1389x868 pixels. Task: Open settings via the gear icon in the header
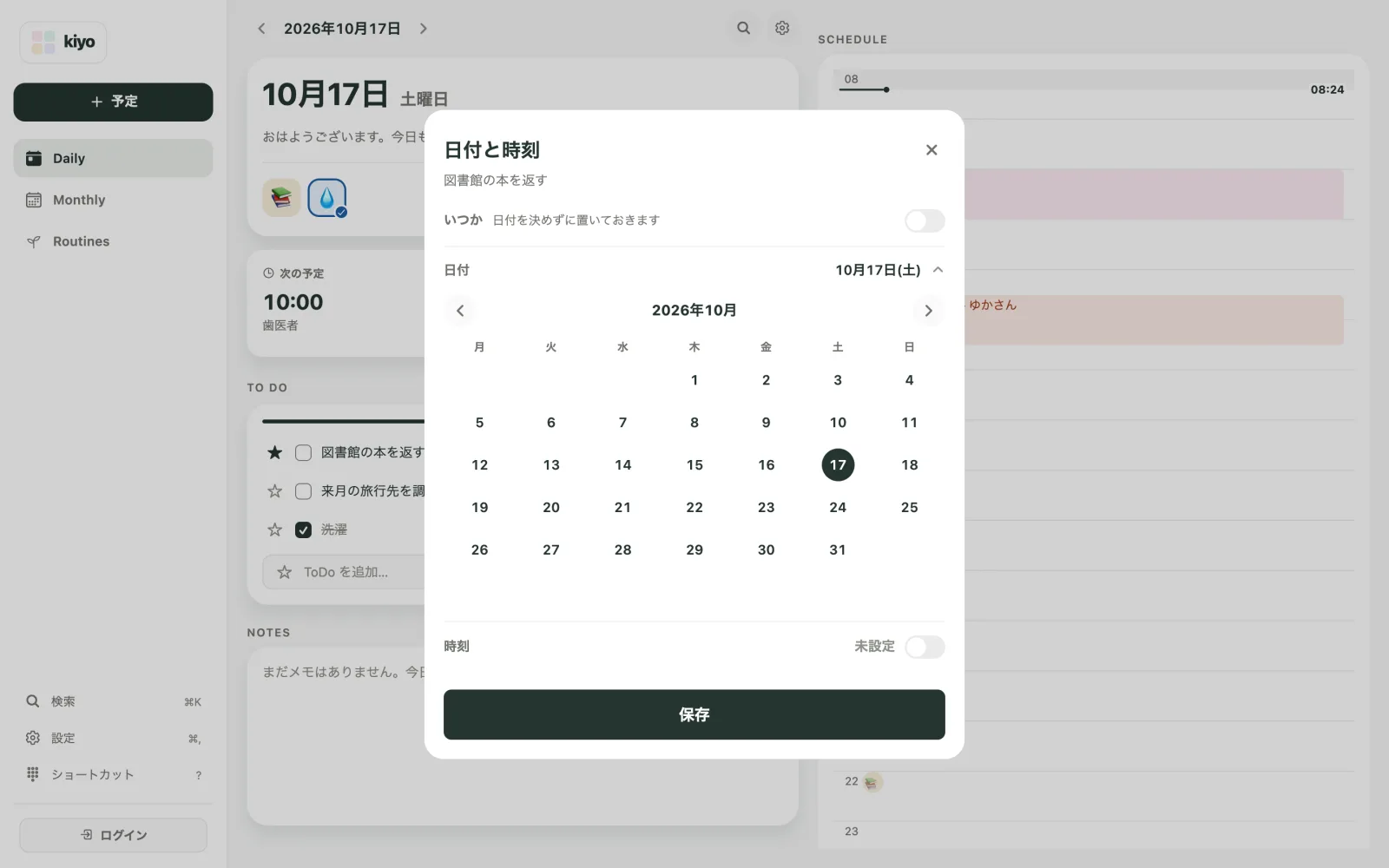(x=782, y=28)
